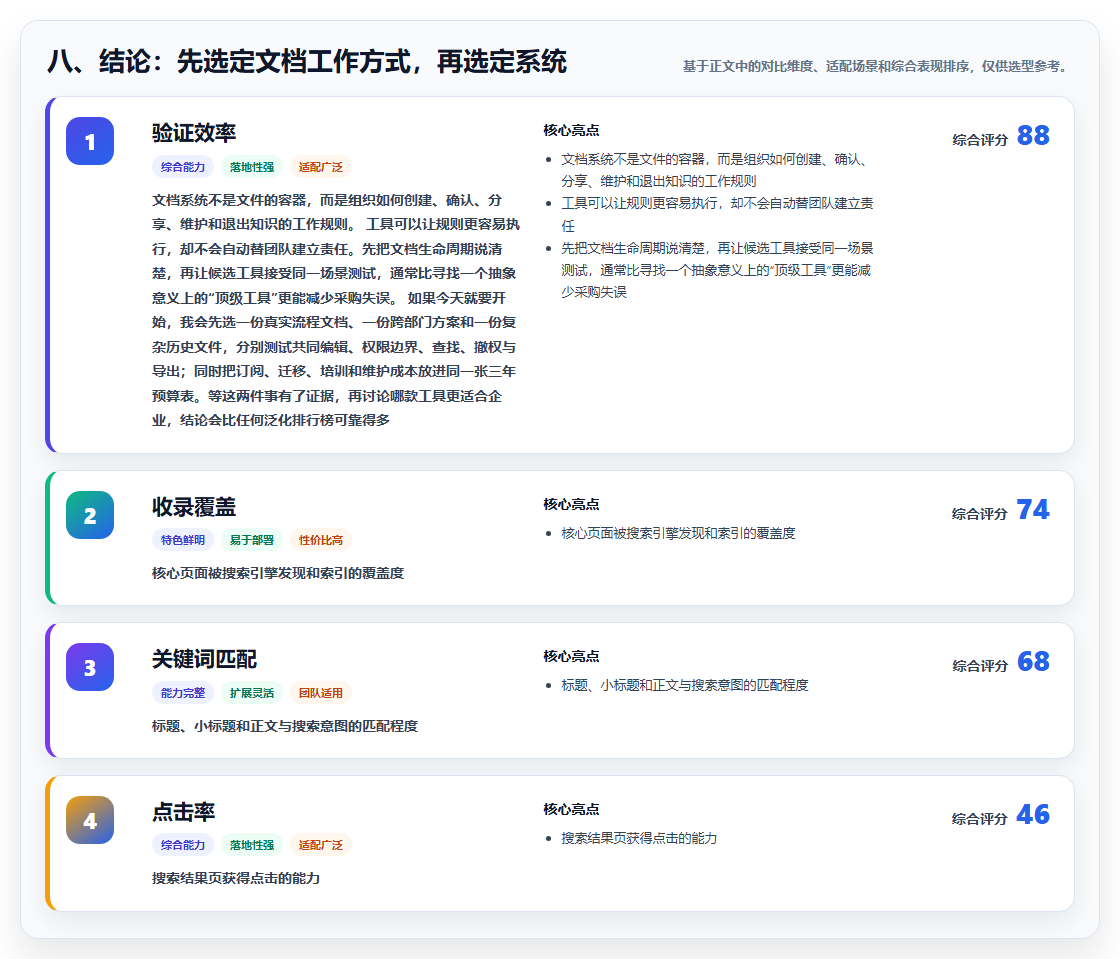Click 收录覆盖 description below its tags
The height and width of the screenshot is (959, 1120).
click(278, 573)
